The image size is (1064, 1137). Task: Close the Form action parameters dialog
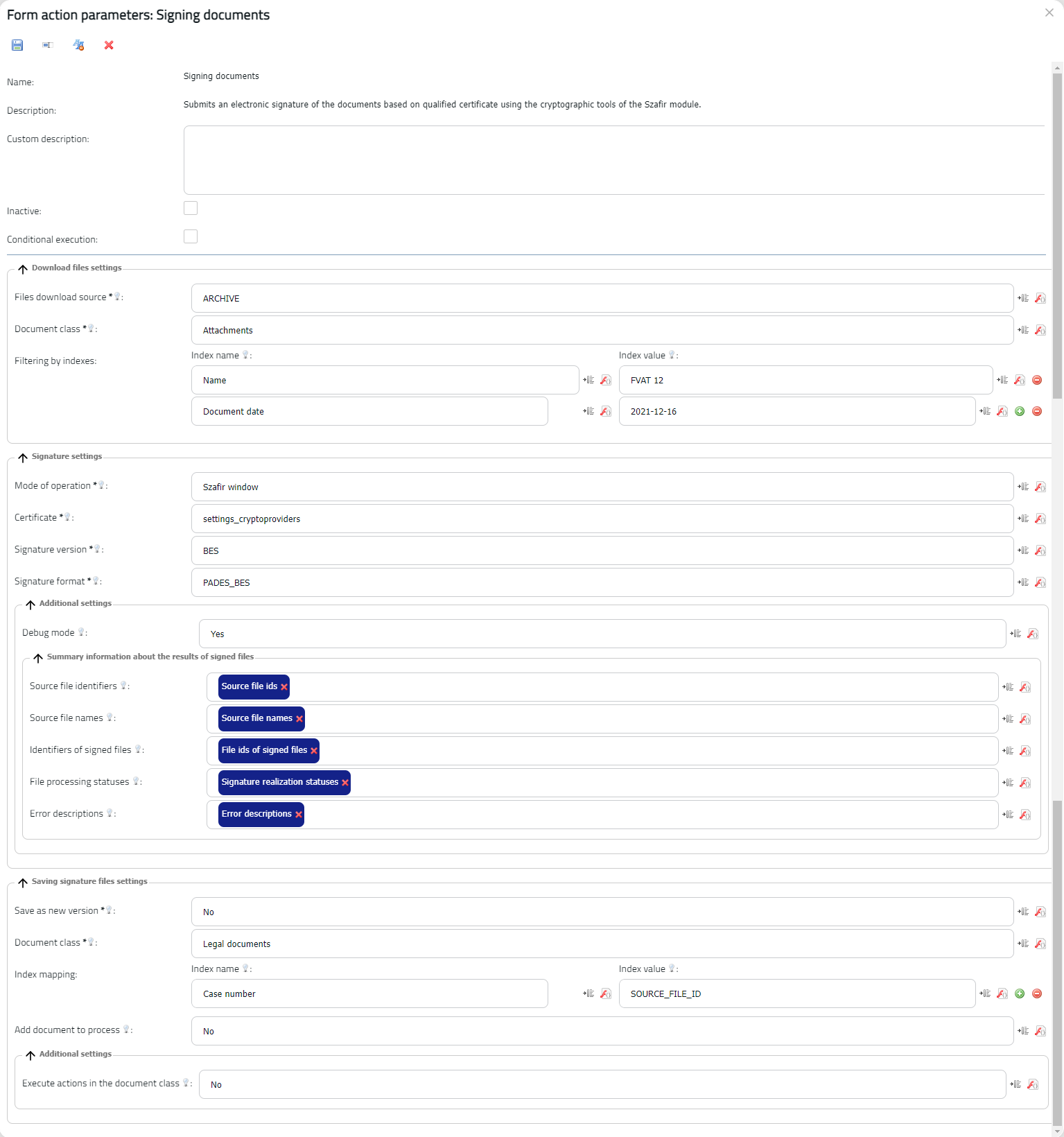click(x=1049, y=12)
